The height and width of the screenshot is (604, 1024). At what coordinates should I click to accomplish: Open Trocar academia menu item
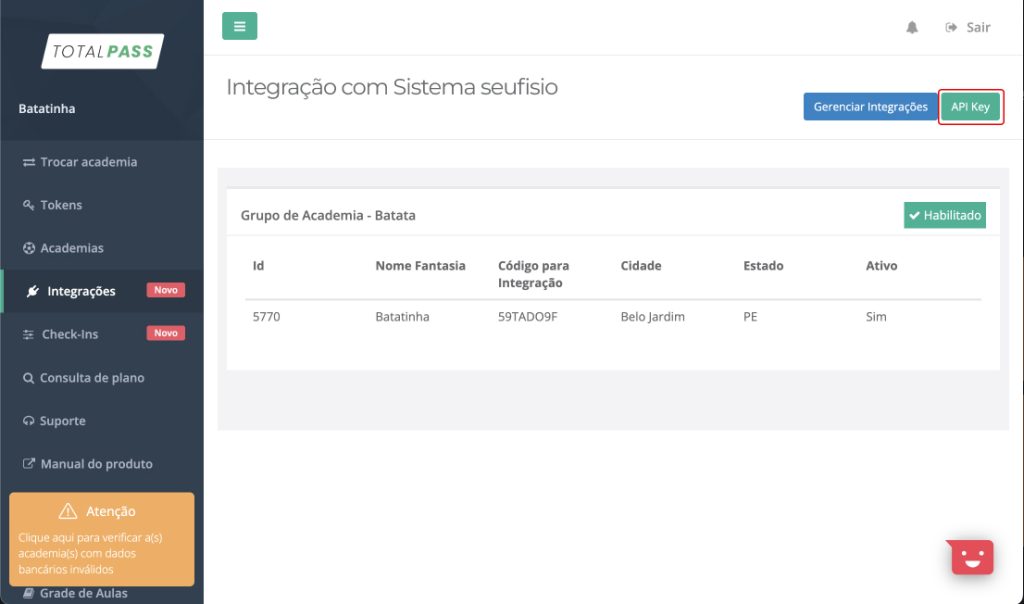pyautogui.click(x=102, y=162)
